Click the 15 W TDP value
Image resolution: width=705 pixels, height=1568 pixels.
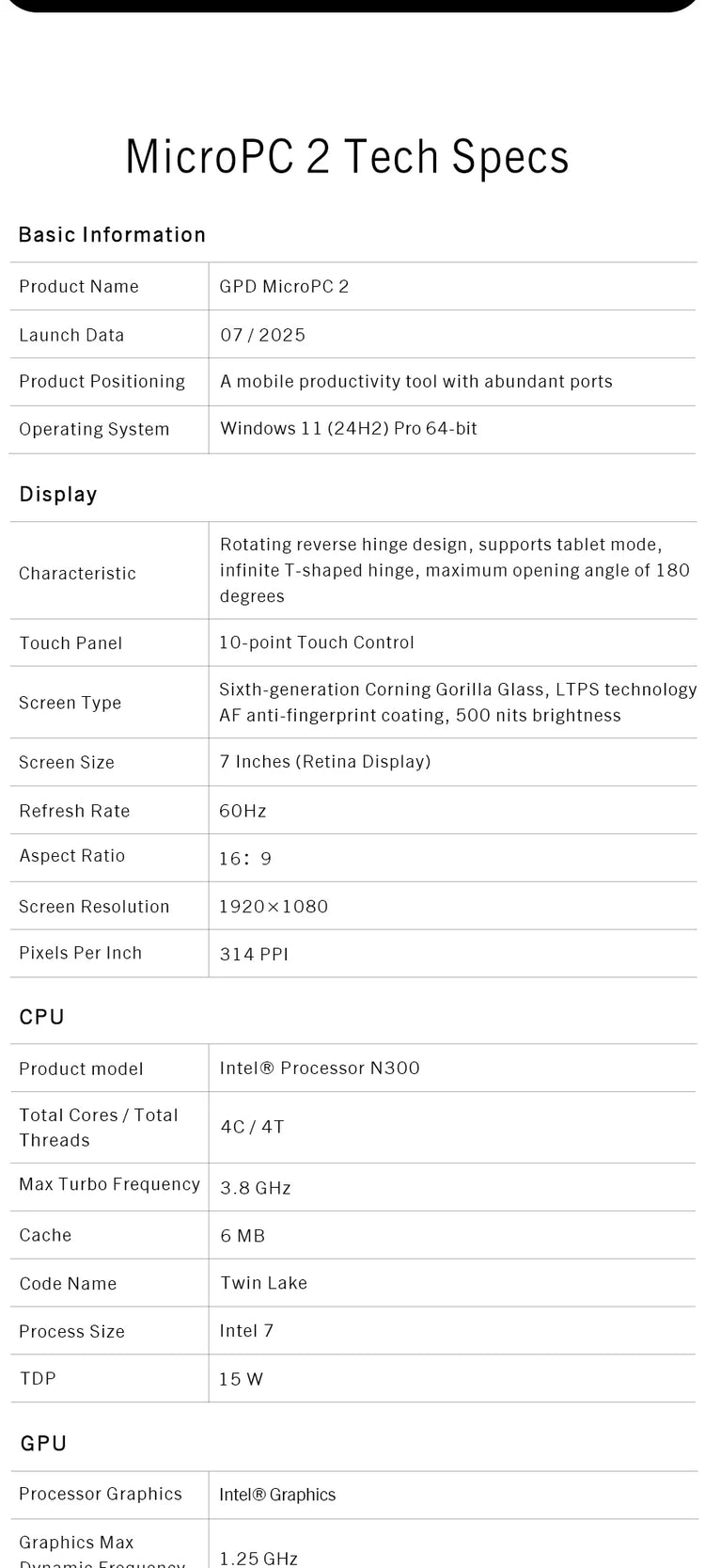[241, 1379]
